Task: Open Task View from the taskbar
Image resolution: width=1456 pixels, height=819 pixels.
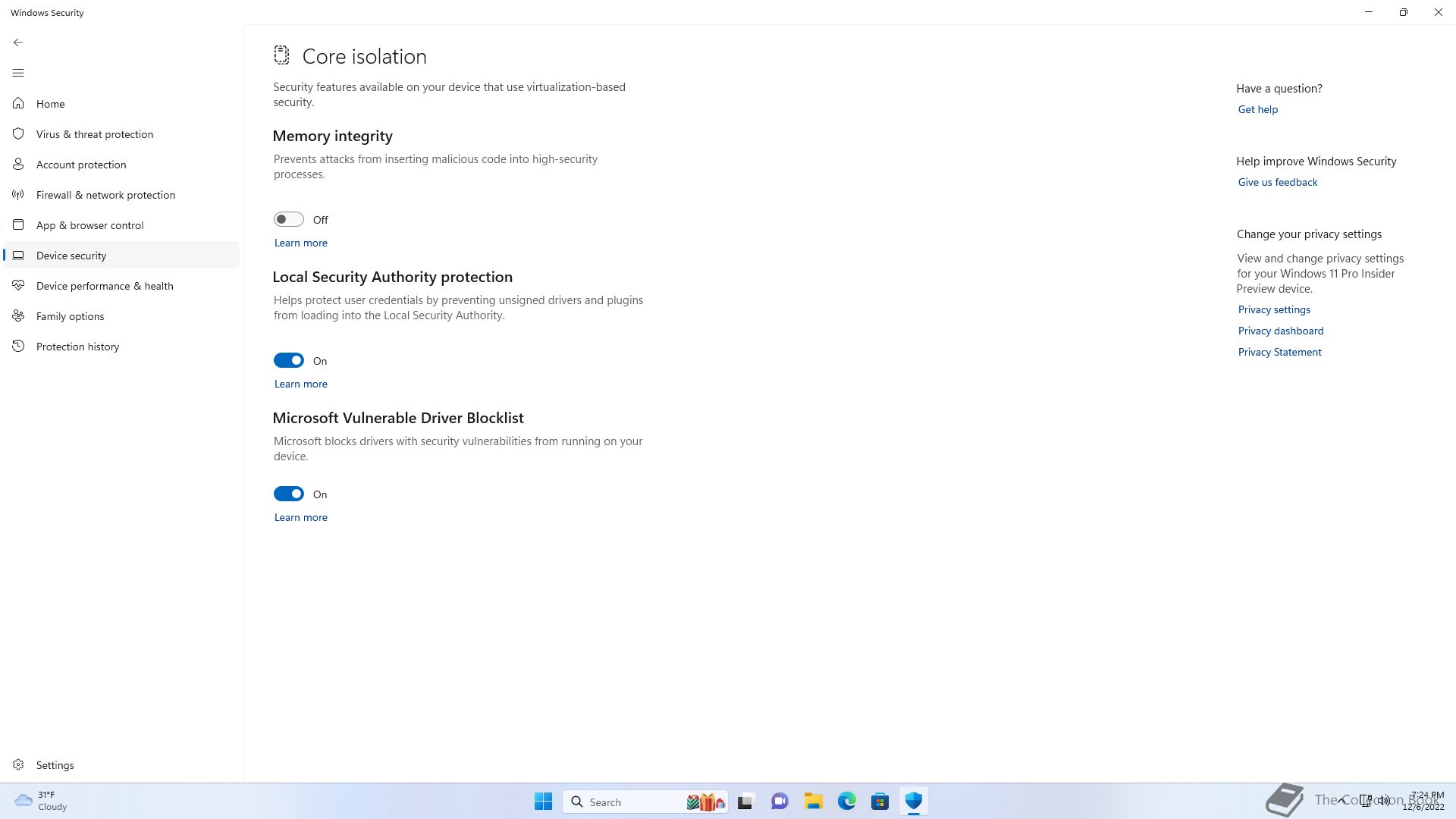Action: point(746,802)
